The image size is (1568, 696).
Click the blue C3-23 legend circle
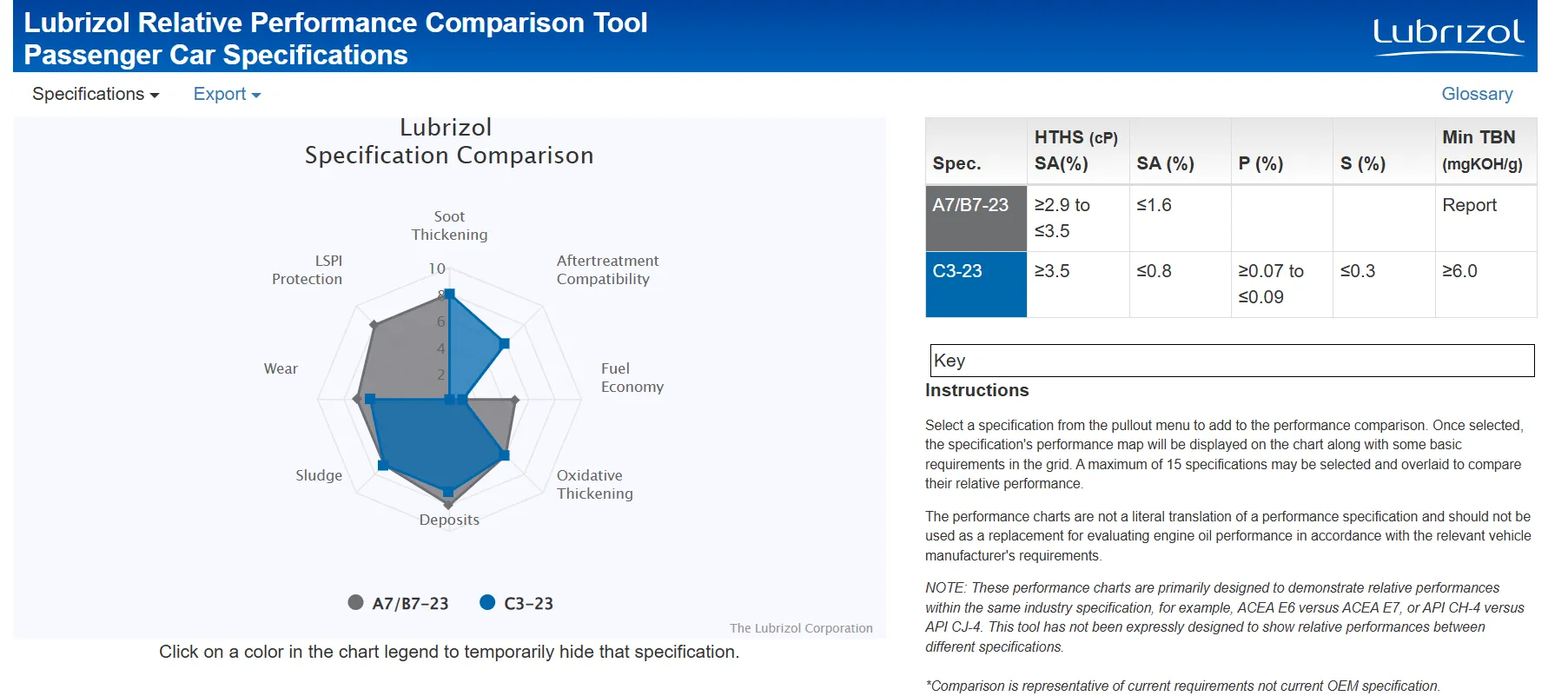[487, 602]
